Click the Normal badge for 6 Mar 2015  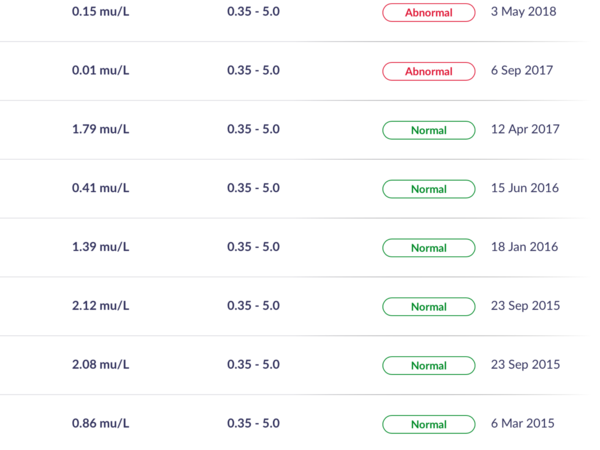pyautogui.click(x=429, y=424)
